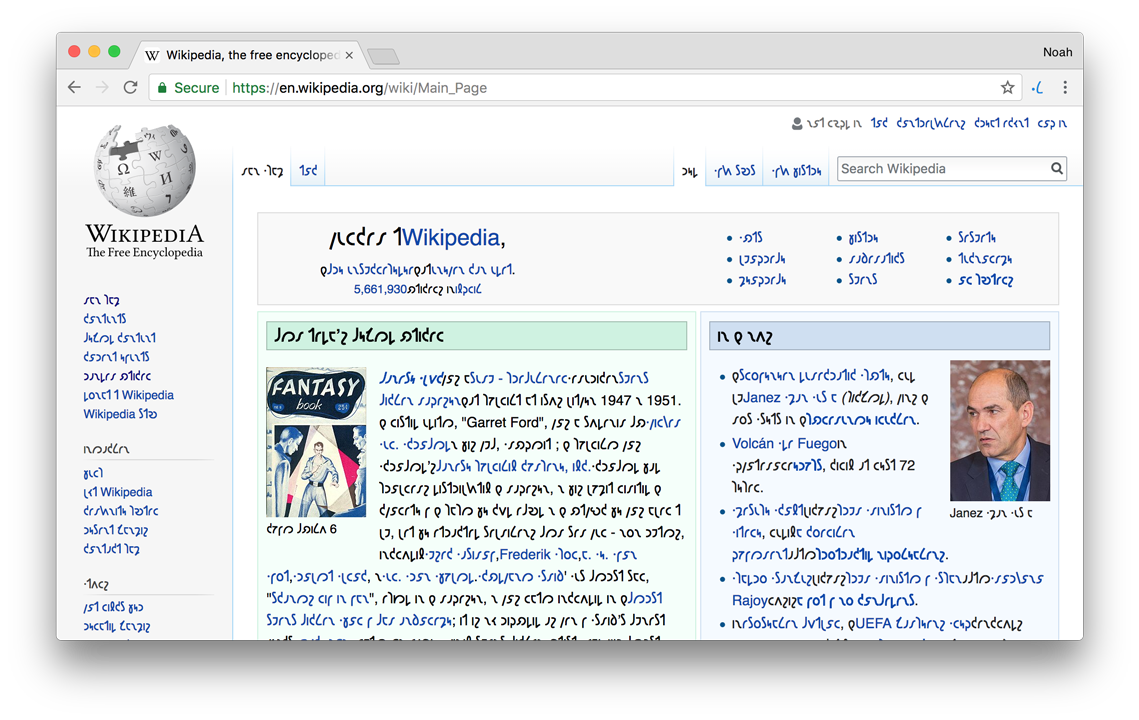This screenshot has width=1139, height=720.
Task: Close the Wikipedia browser tab
Action: [x=349, y=55]
